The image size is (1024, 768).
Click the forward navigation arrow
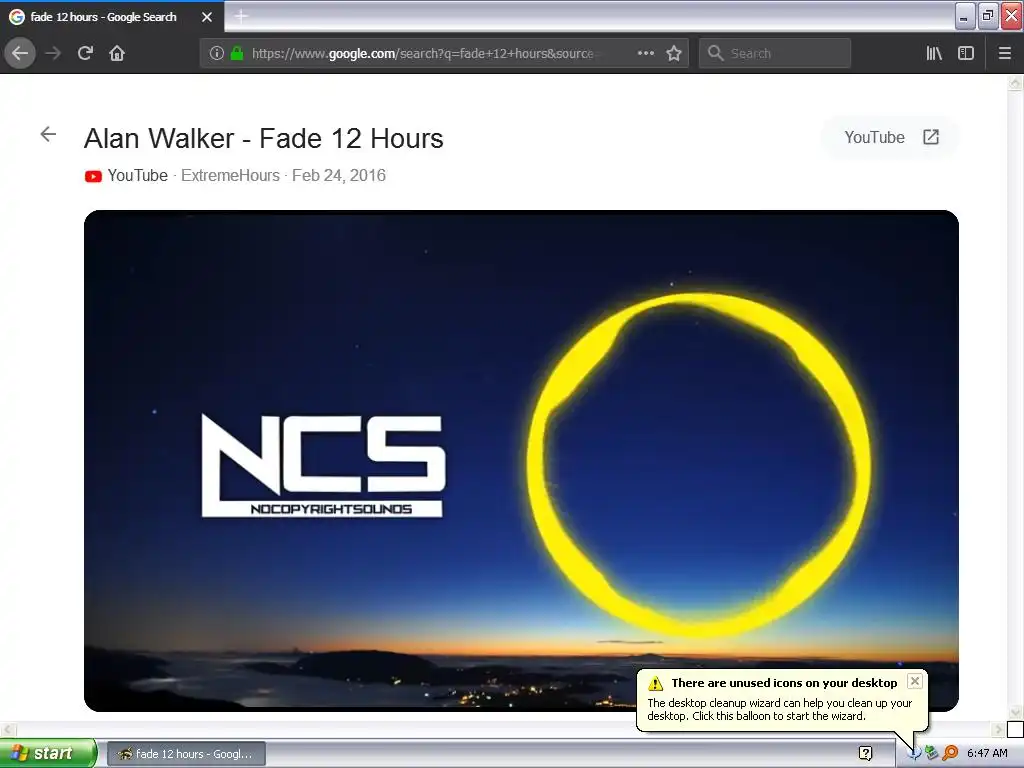point(54,53)
